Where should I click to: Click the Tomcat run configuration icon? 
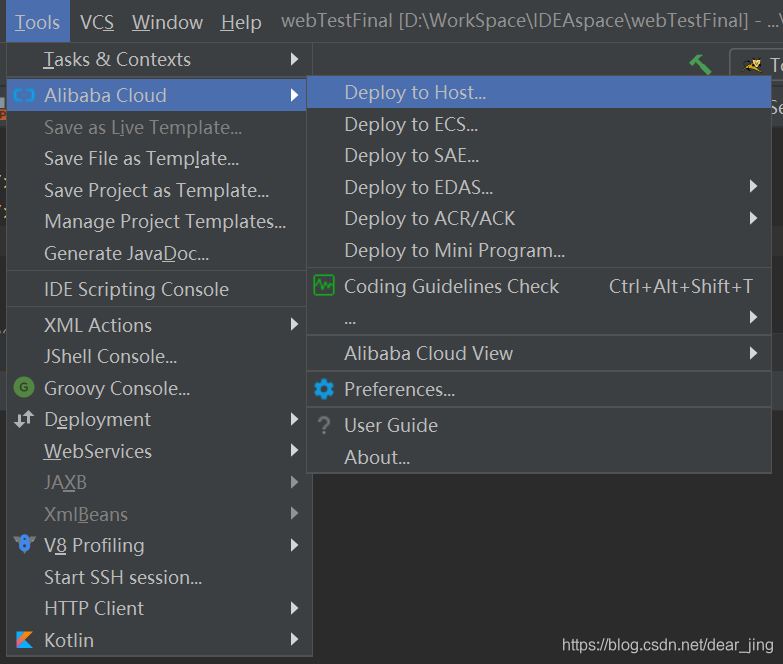[753, 65]
